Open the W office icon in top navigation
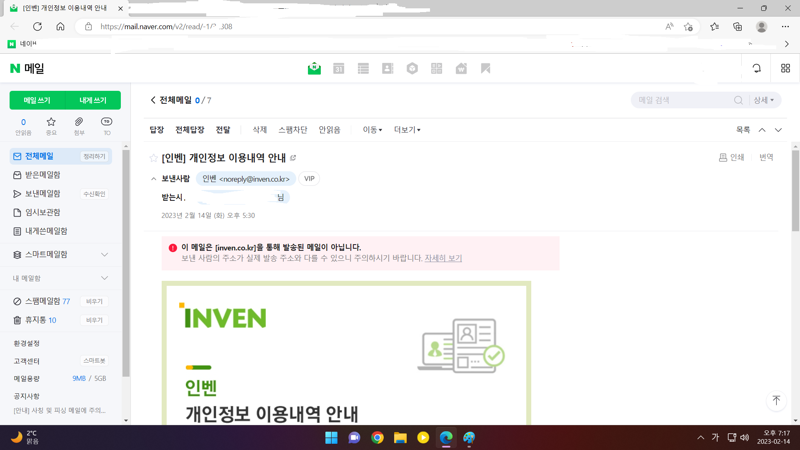This screenshot has height=450, width=800. (x=461, y=68)
